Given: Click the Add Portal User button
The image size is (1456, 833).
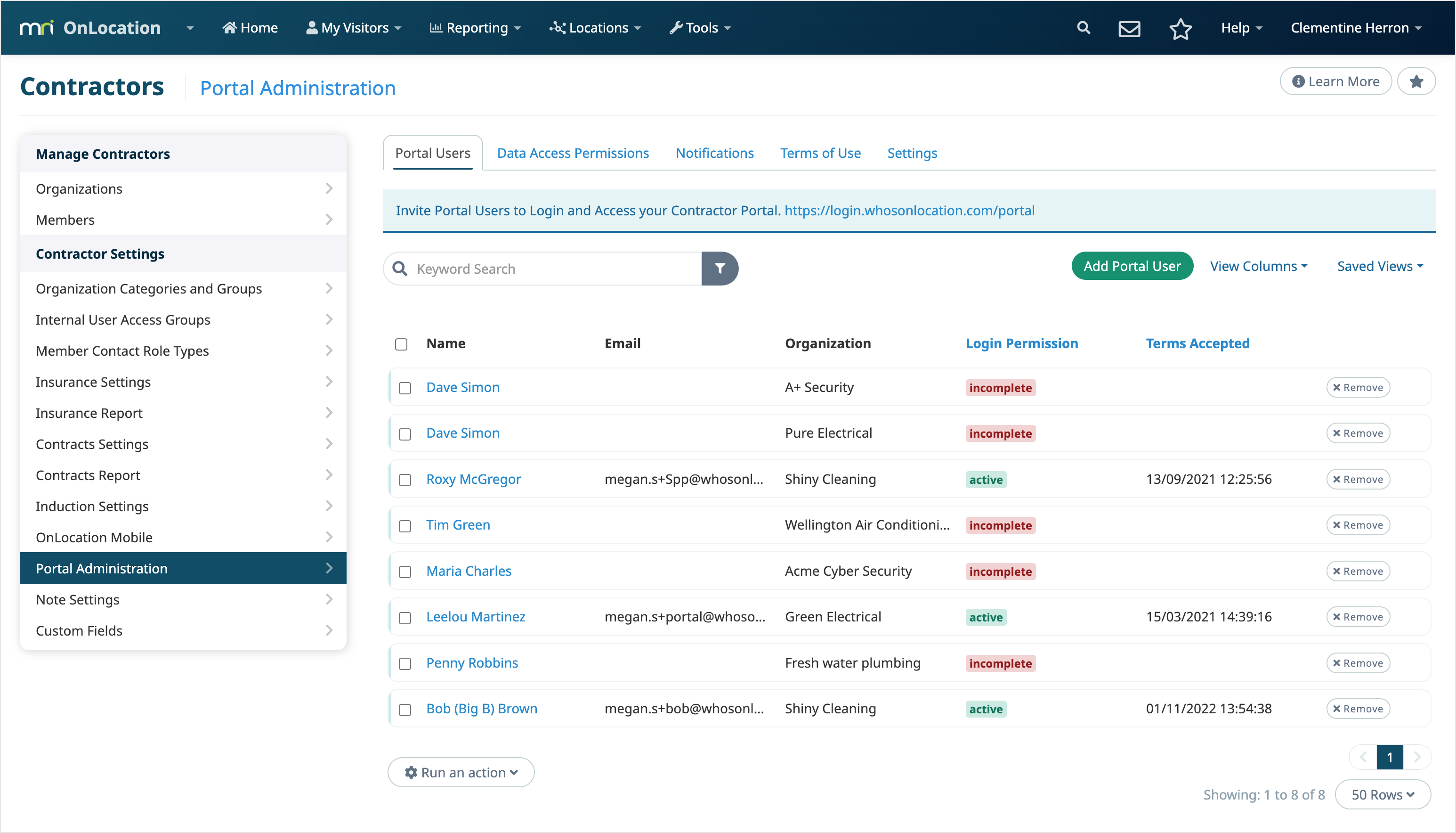Looking at the screenshot, I should (x=1132, y=266).
